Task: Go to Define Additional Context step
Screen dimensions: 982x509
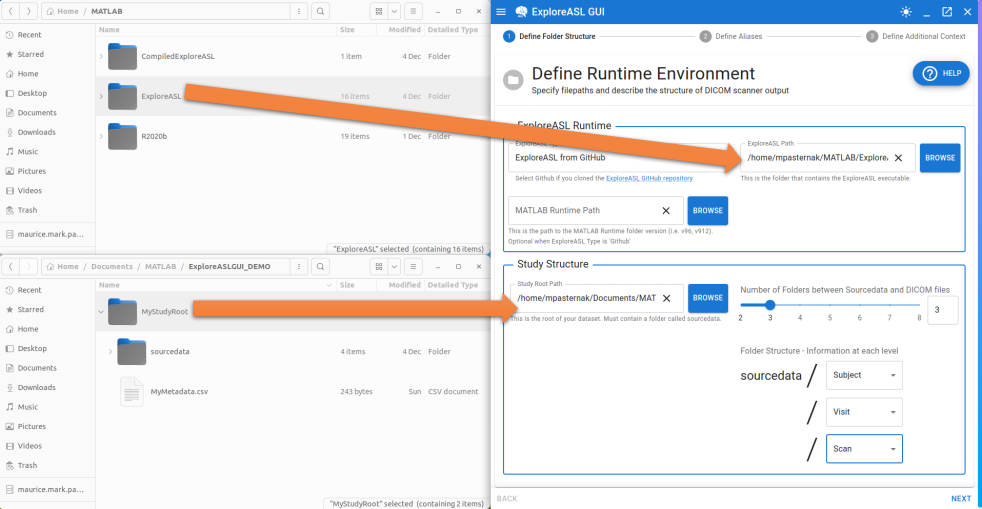Action: click(916, 36)
